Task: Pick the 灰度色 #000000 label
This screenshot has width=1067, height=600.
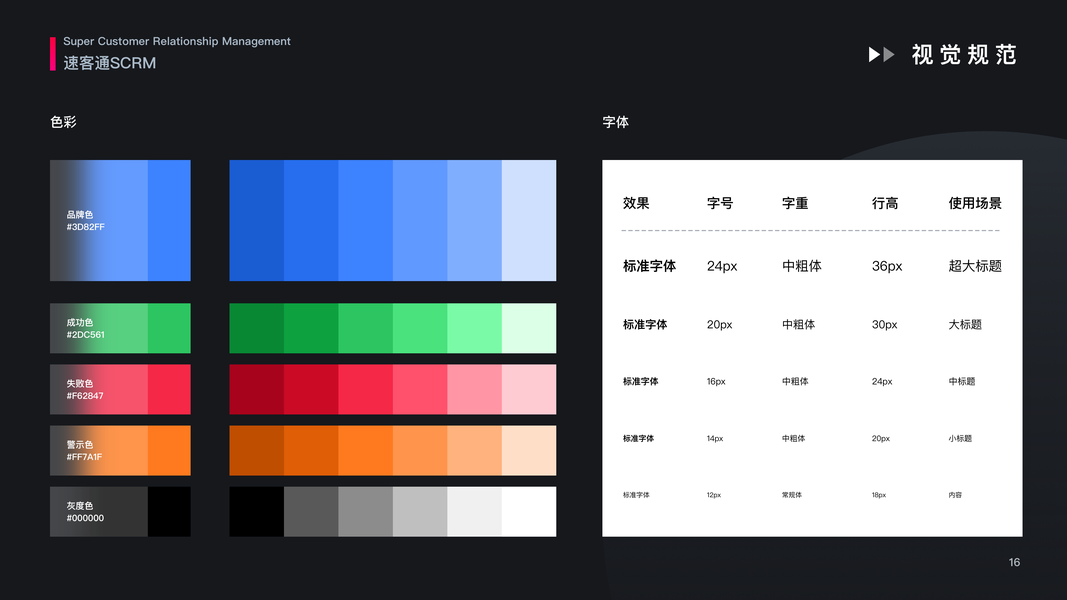Action: (85, 512)
